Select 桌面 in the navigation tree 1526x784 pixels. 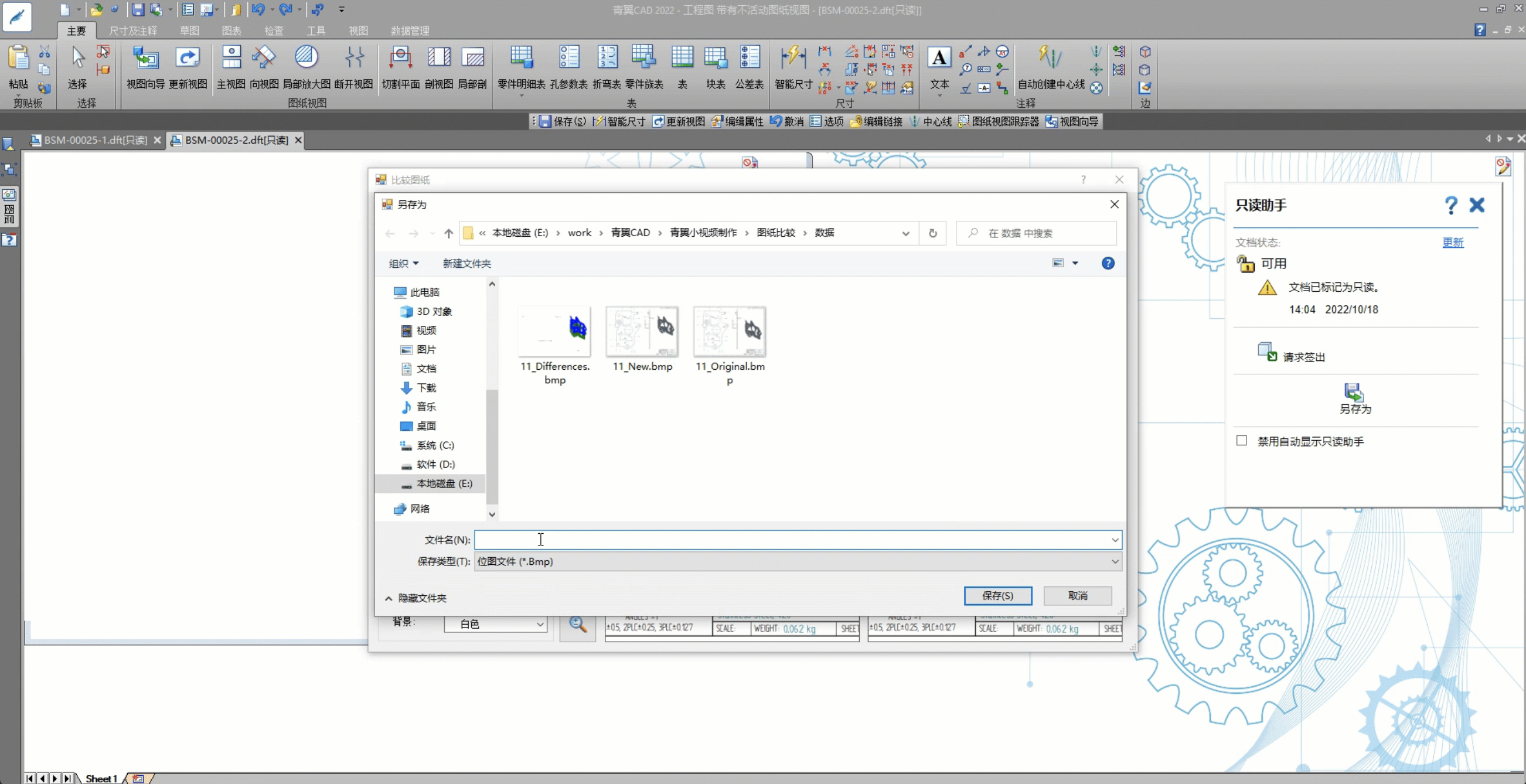(419, 427)
